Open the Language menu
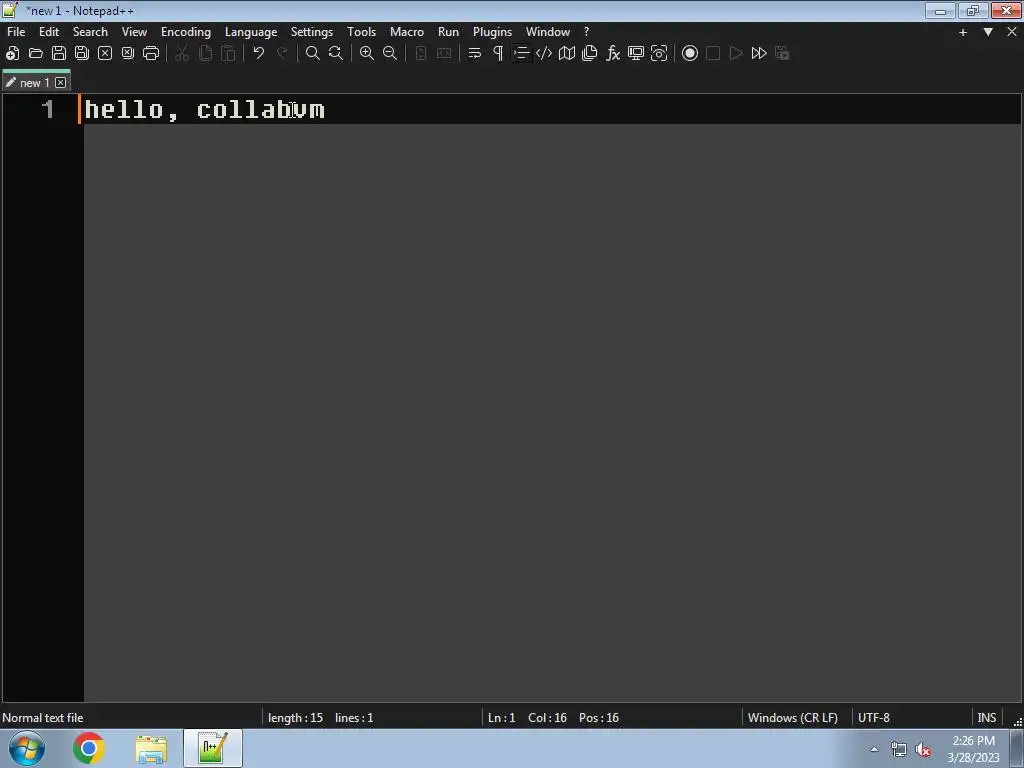The height and width of the screenshot is (768, 1024). coord(251,32)
